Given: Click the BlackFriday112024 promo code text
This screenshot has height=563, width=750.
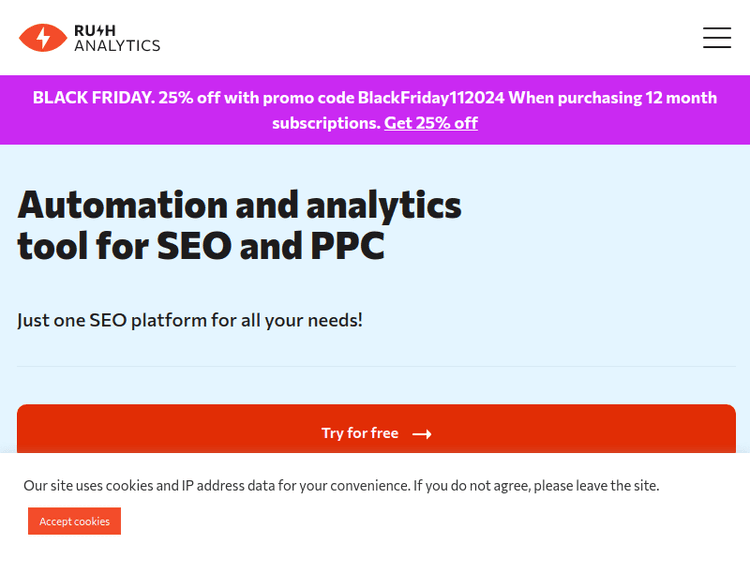Looking at the screenshot, I should [x=431, y=98].
